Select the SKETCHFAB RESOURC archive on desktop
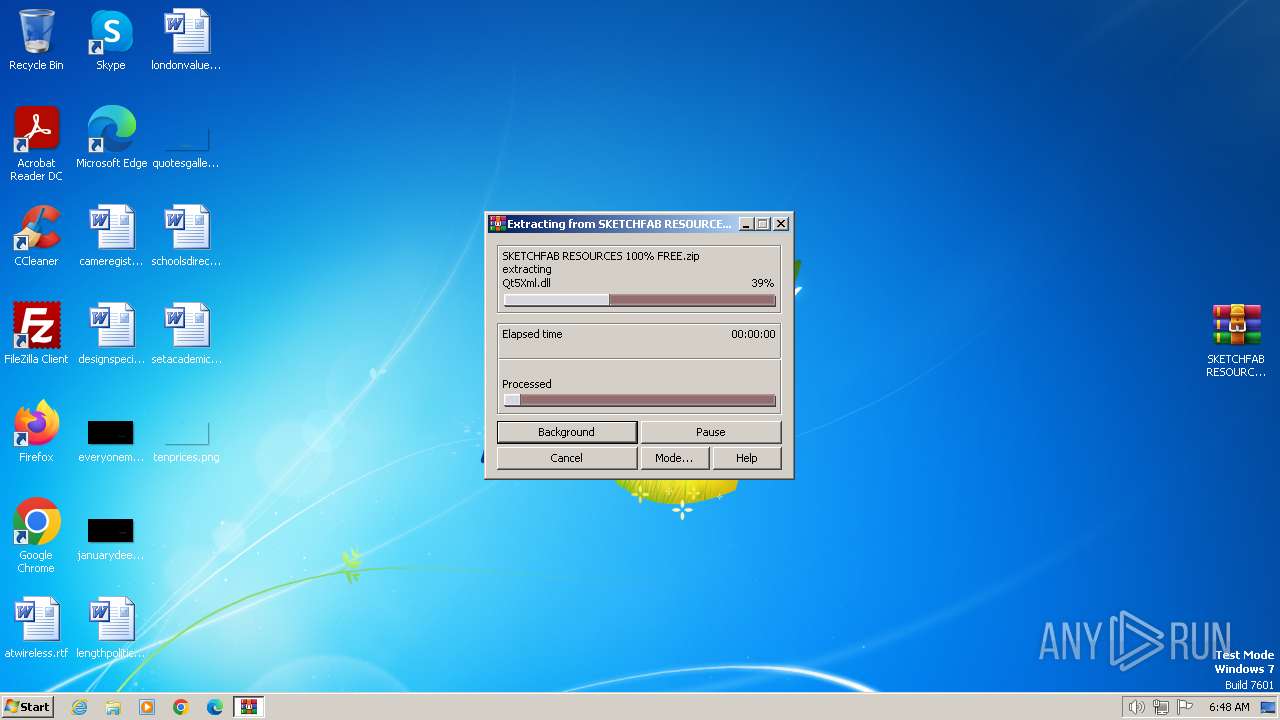The image size is (1280, 720). 1236,340
